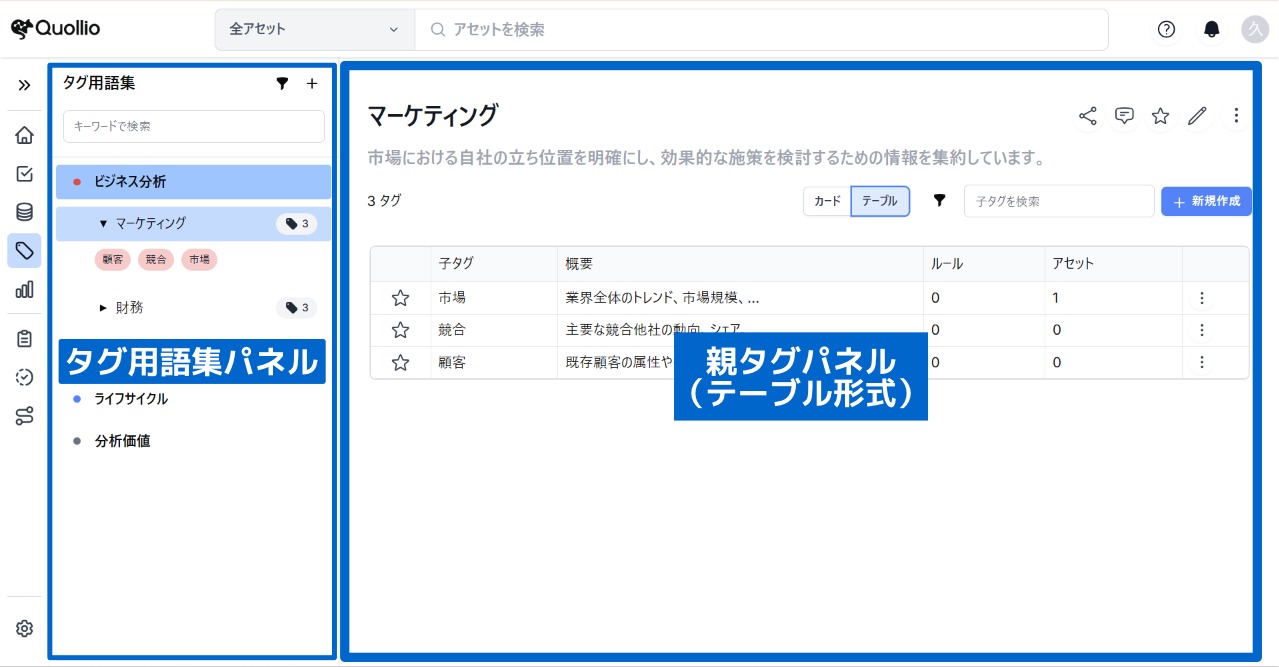Viewport: 1279px width, 667px height.
Task: Click the マーケティング page title
Action: tap(432, 115)
